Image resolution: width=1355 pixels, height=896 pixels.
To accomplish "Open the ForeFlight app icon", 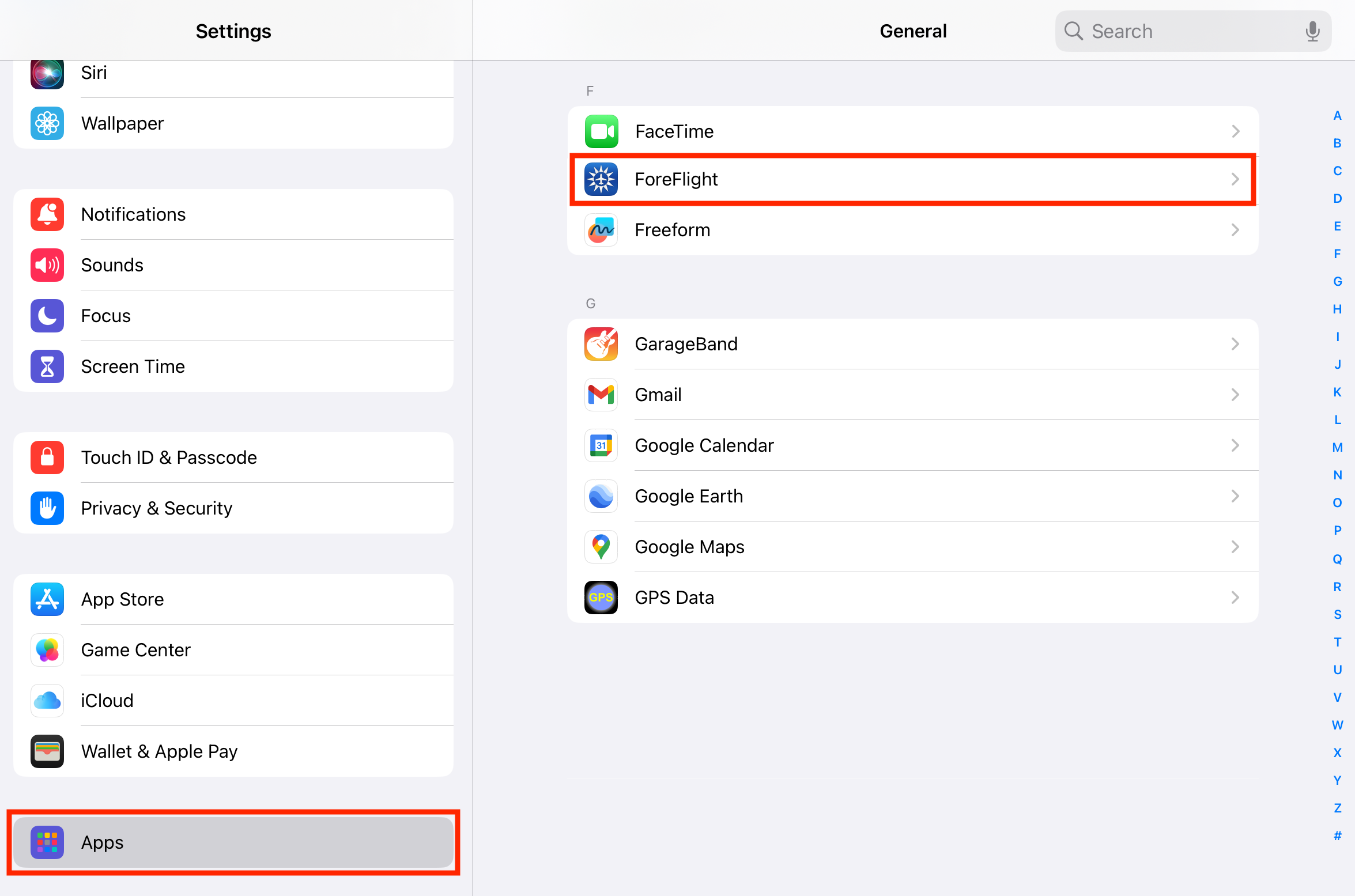I will 601,179.
